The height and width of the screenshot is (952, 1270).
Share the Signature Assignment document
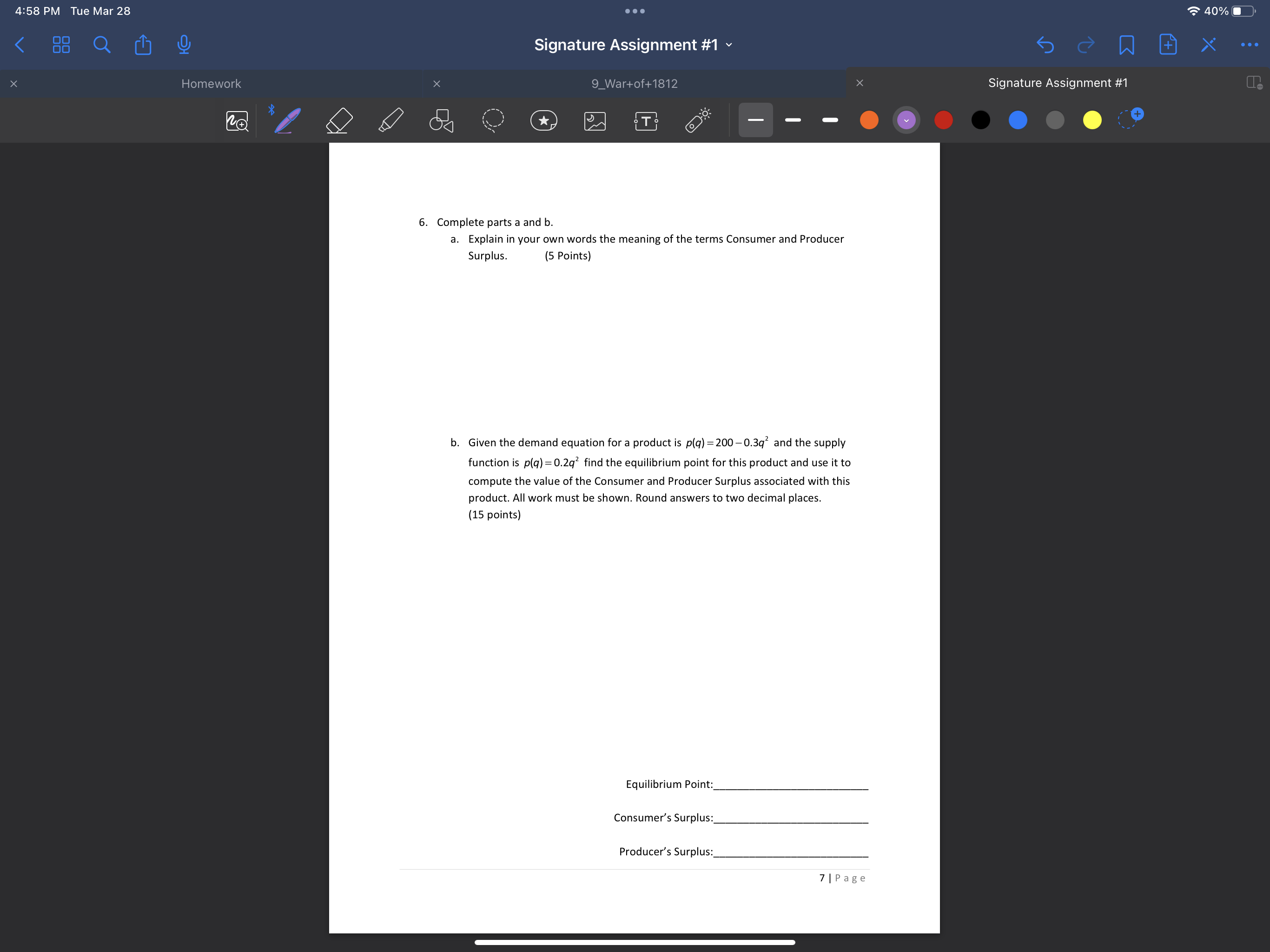click(x=142, y=44)
